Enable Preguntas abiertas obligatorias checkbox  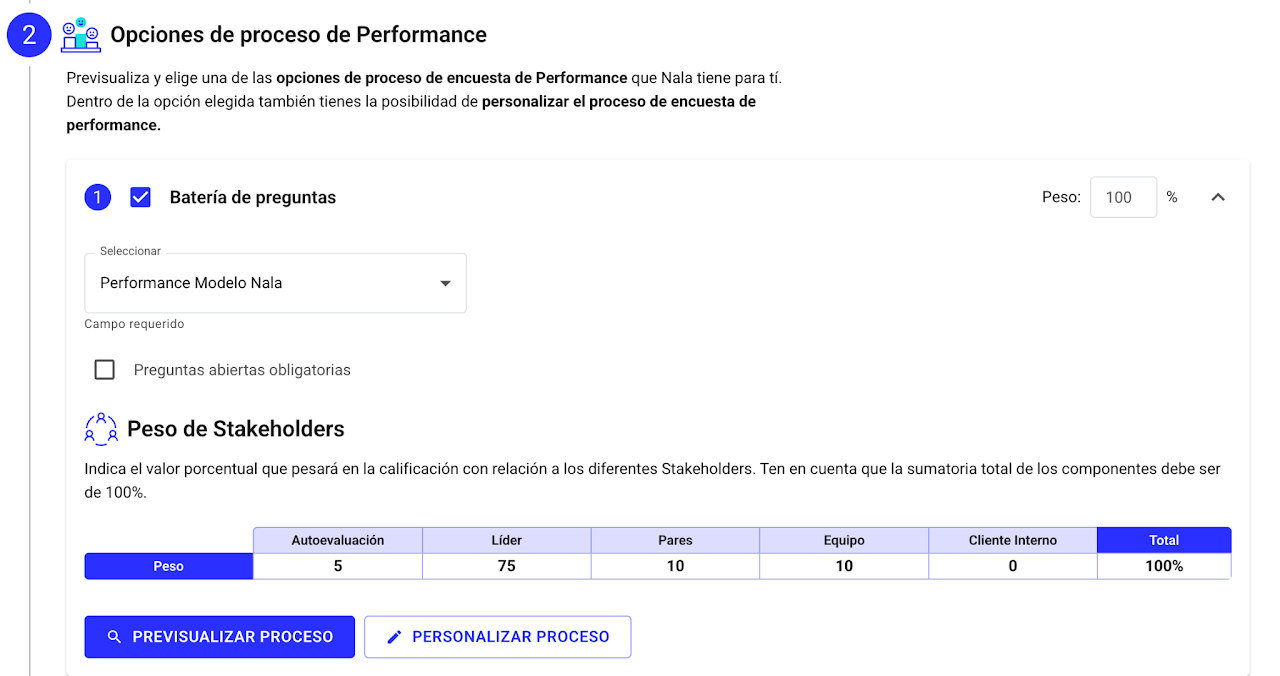(x=104, y=370)
